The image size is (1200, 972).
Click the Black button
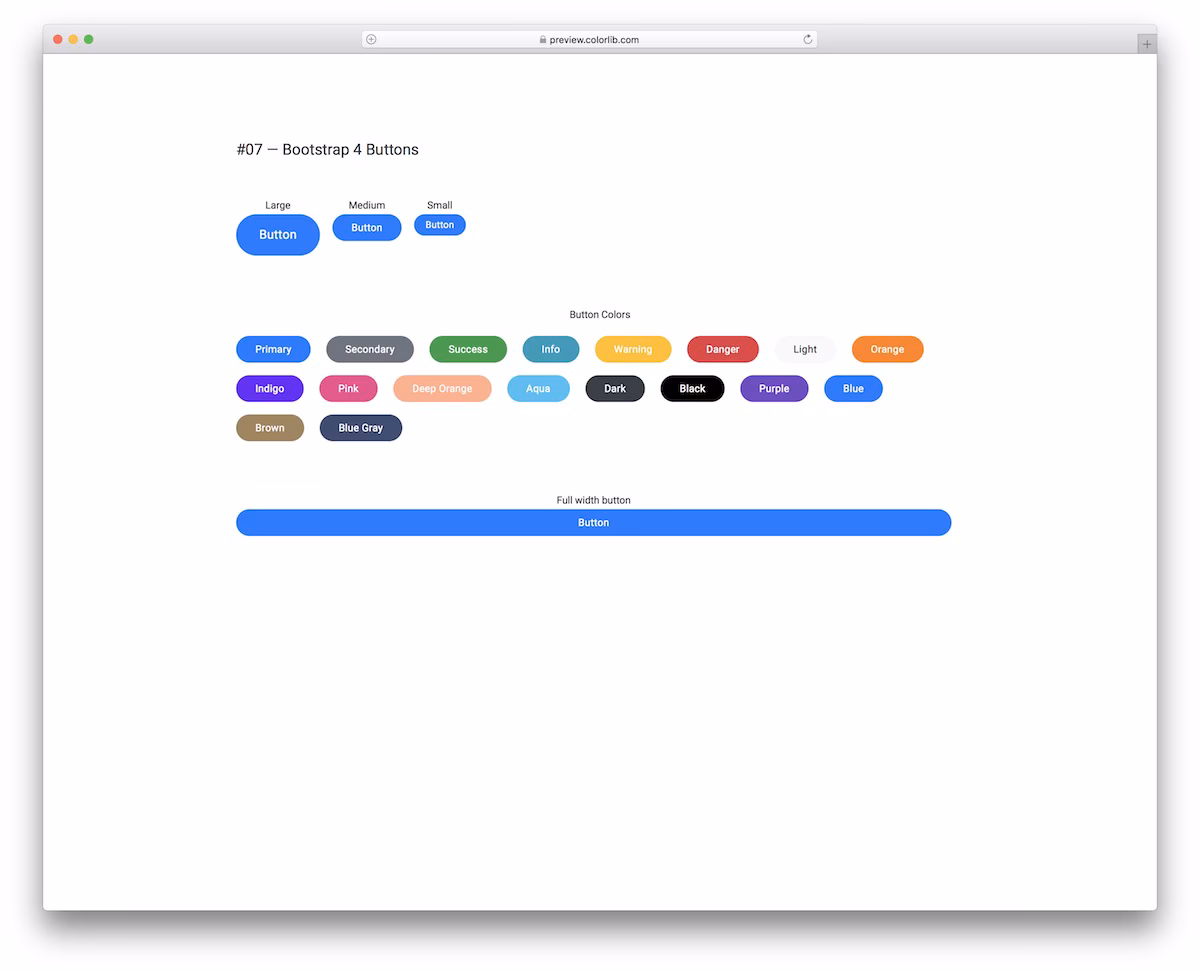point(692,388)
